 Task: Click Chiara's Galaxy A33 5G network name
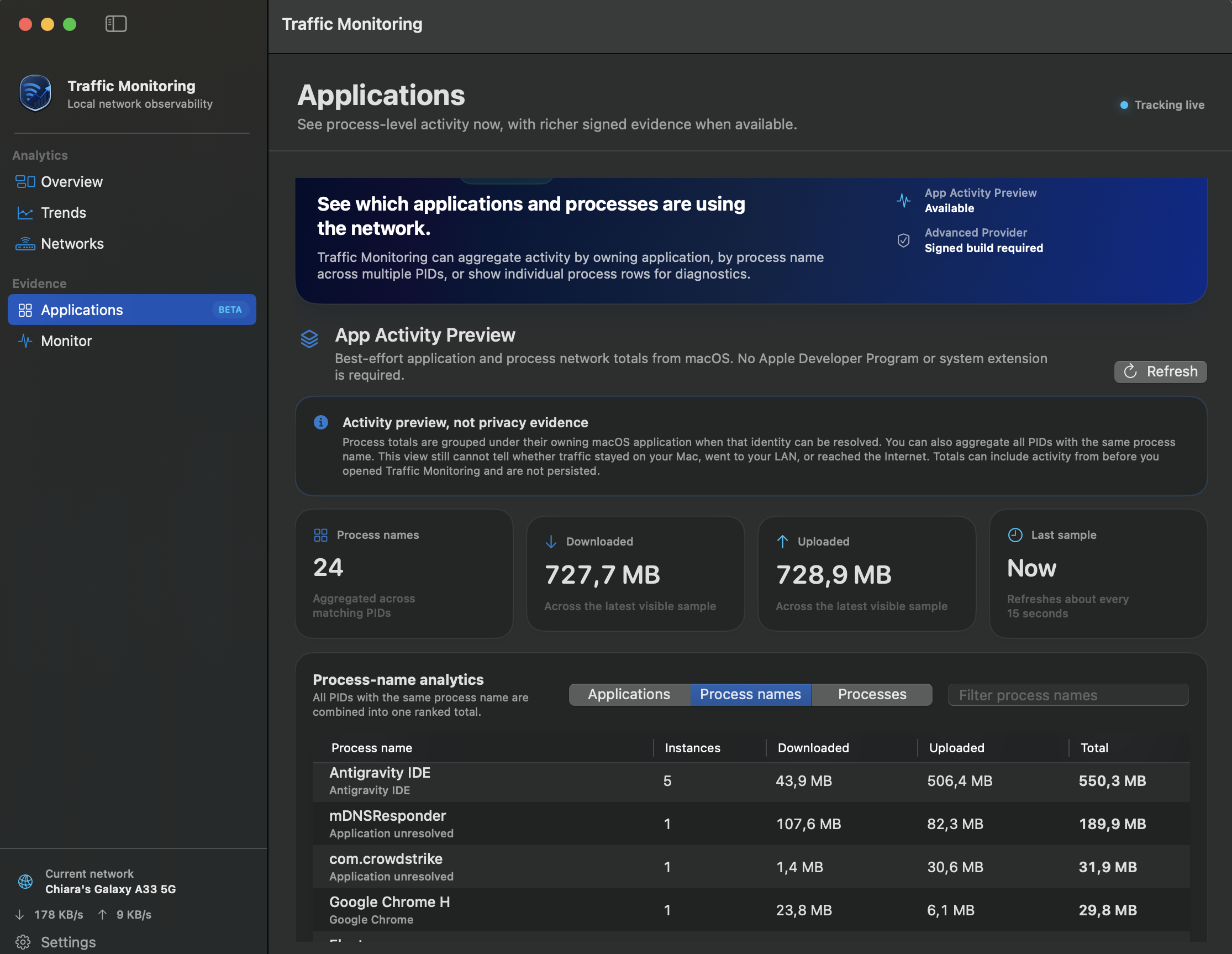(110, 889)
